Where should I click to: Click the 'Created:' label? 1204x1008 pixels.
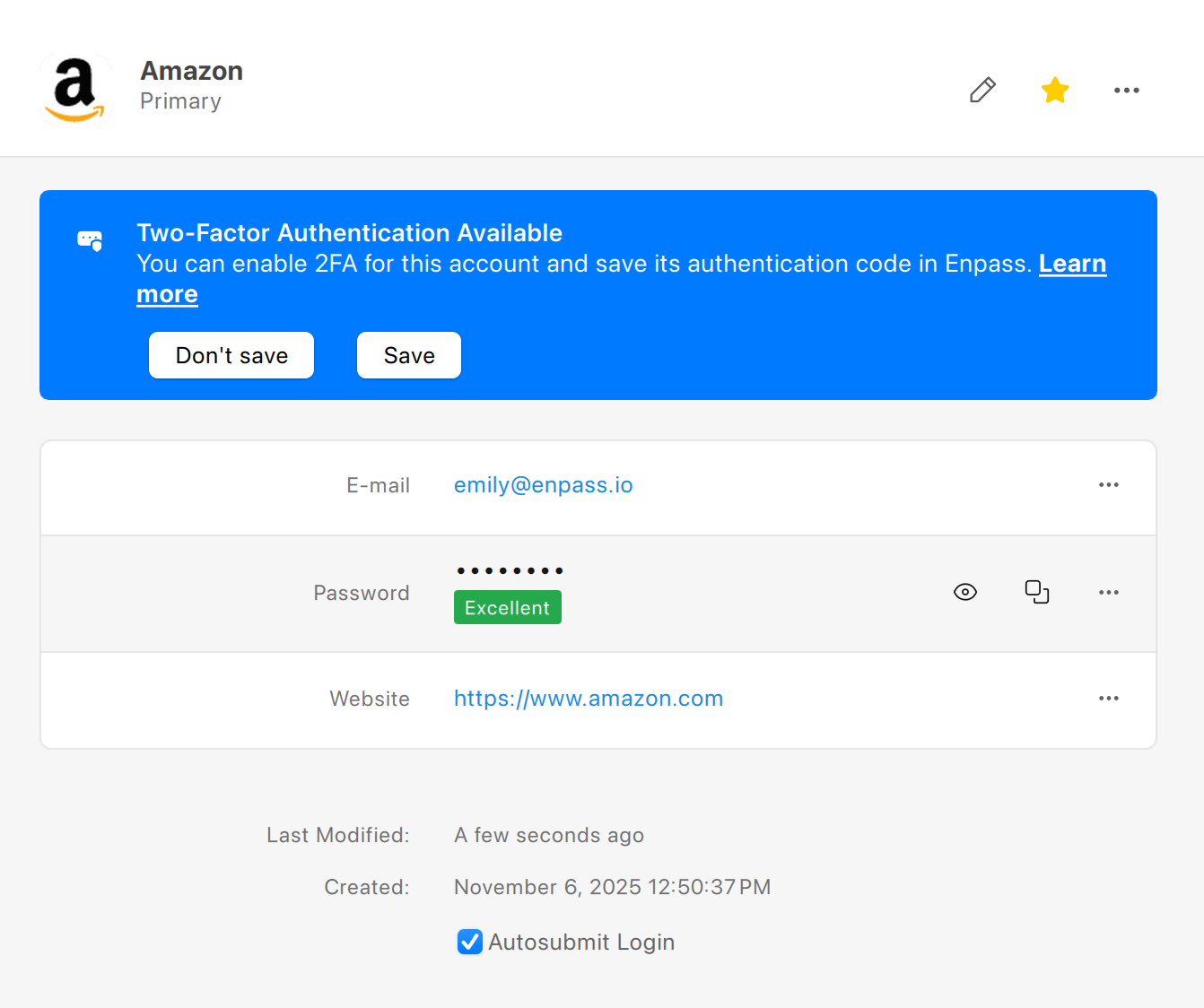point(367,887)
